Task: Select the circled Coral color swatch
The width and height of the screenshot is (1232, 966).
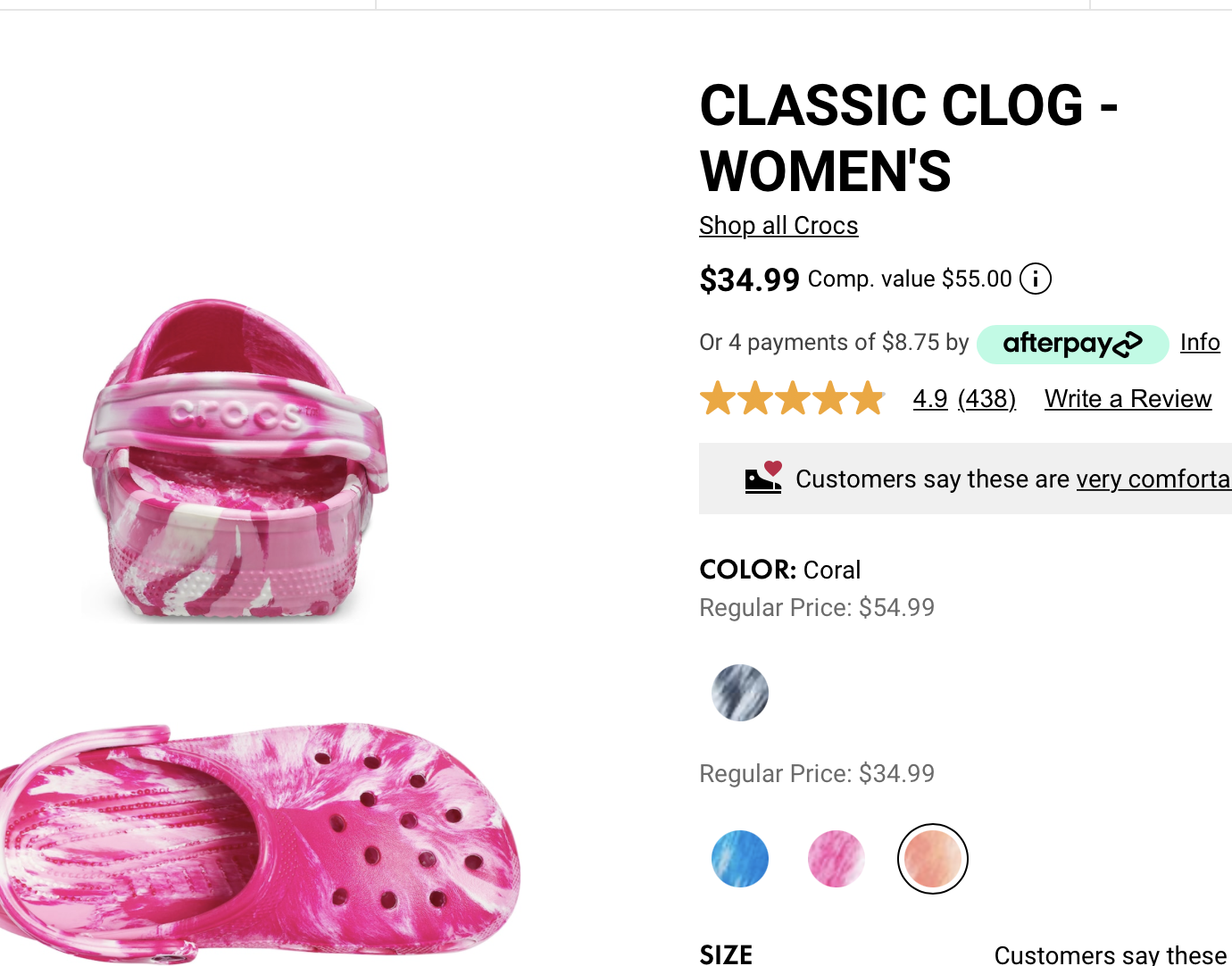Action: point(933,859)
